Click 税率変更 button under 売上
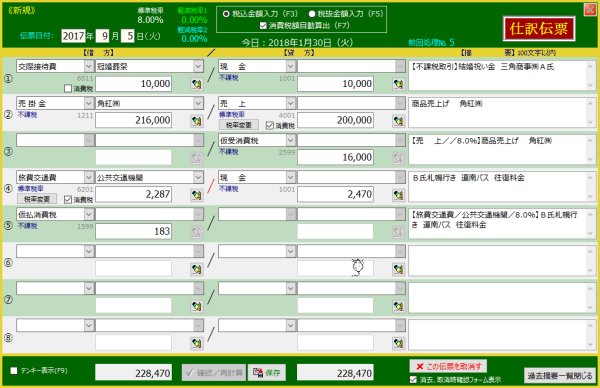 point(238,125)
